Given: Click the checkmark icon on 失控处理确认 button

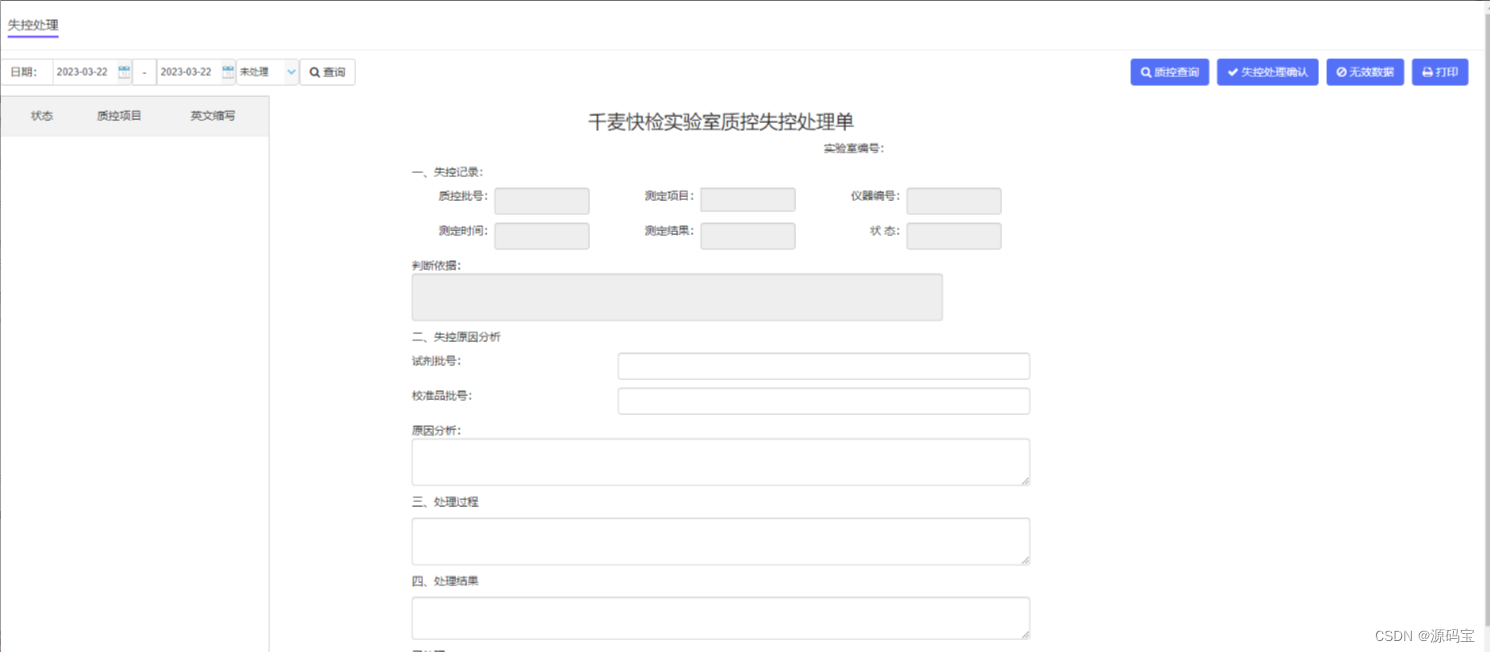Looking at the screenshot, I should pyautogui.click(x=1232, y=72).
